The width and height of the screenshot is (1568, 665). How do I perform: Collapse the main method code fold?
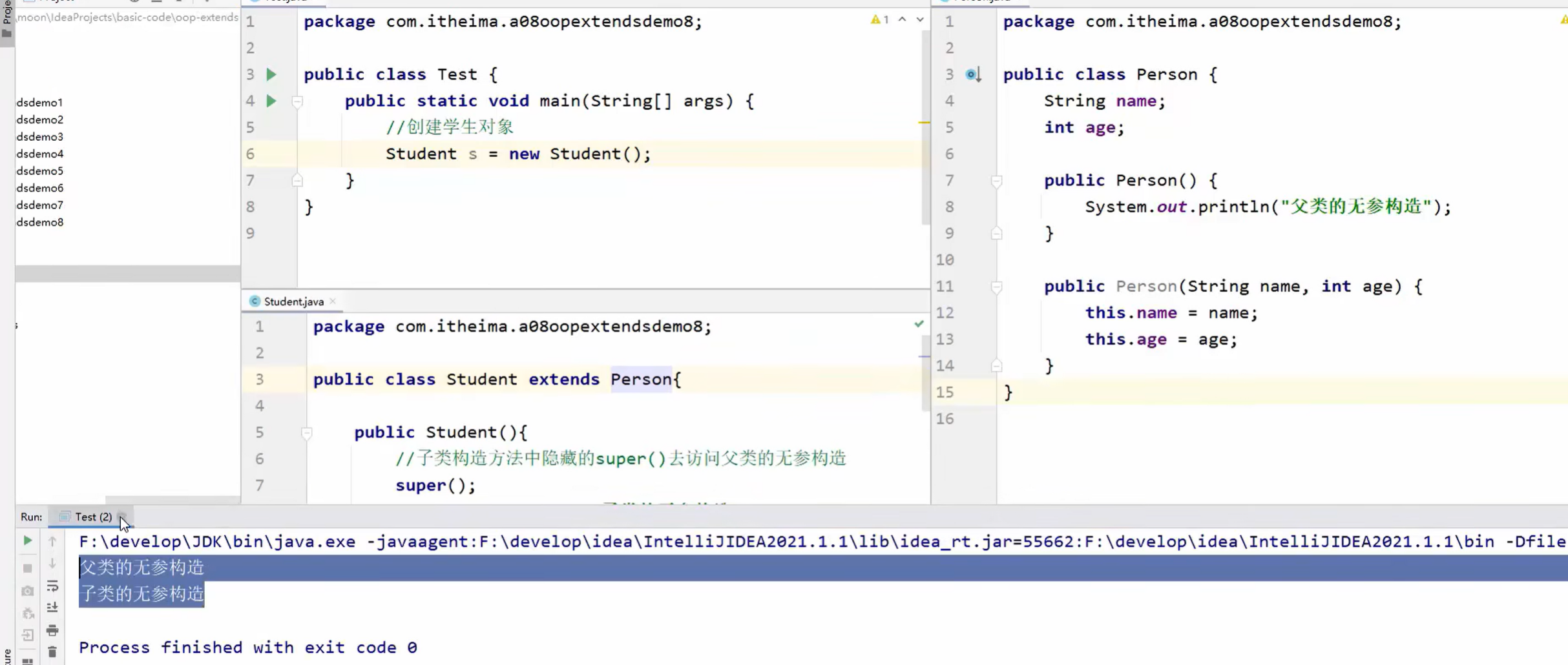click(x=297, y=101)
